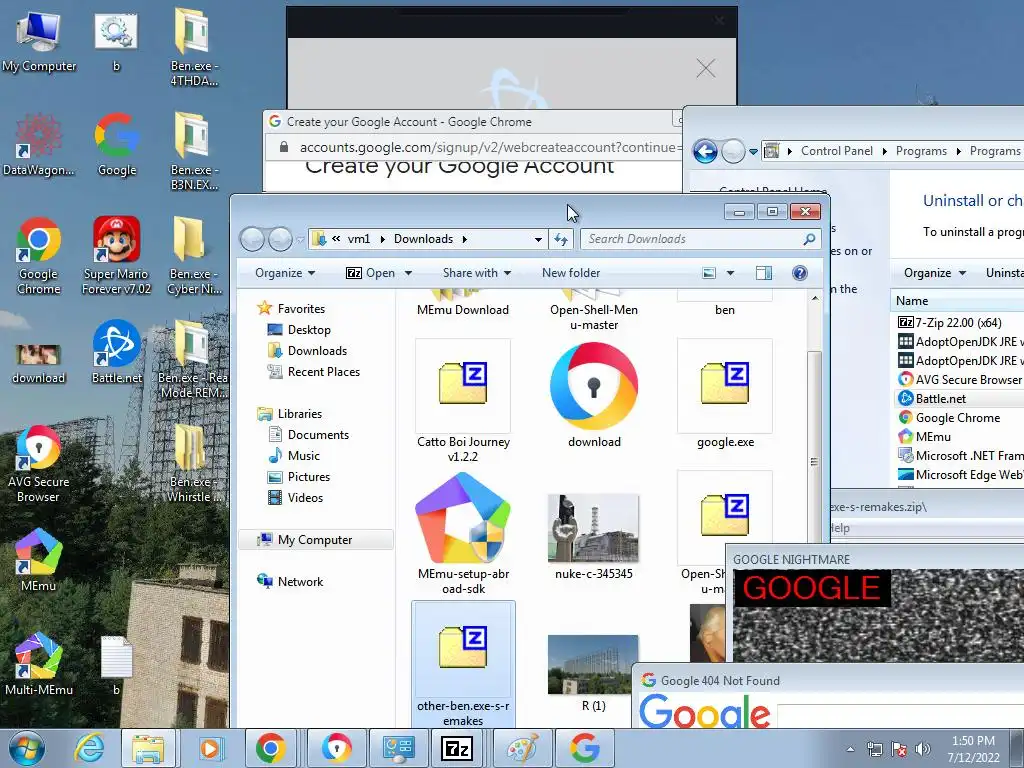Viewport: 1024px width, 768px height.
Task: Click volume speaker icon in system tray
Action: click(923, 749)
